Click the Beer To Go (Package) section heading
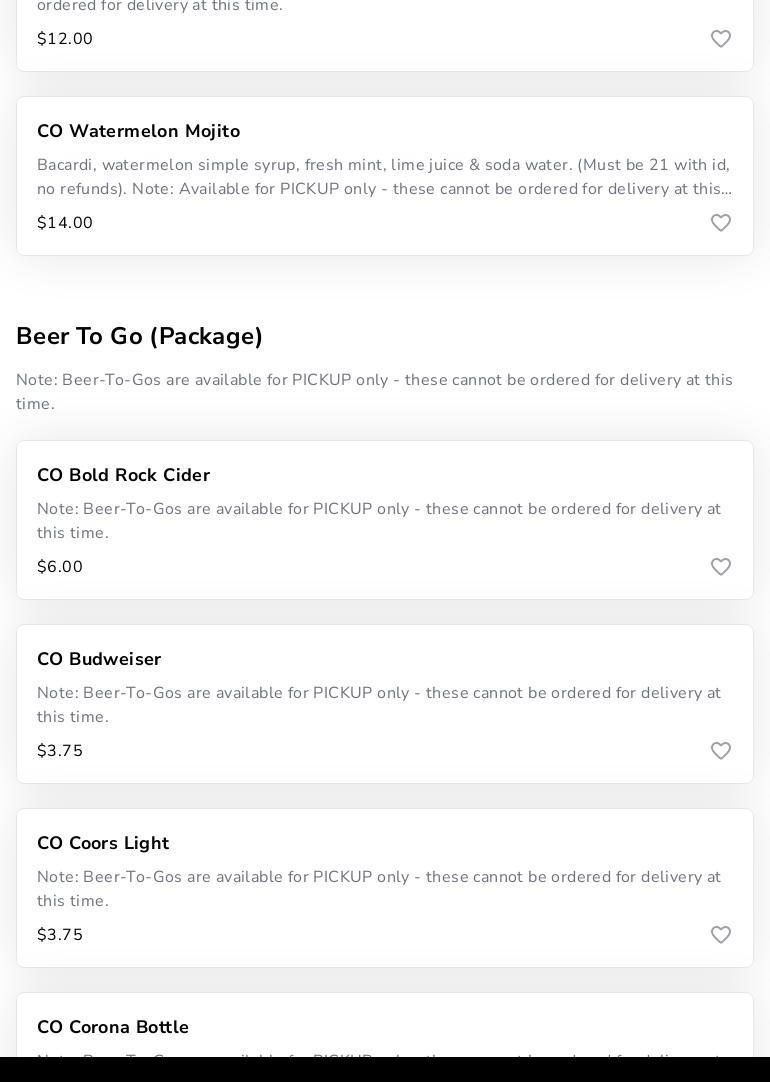770x1082 pixels. click(139, 336)
